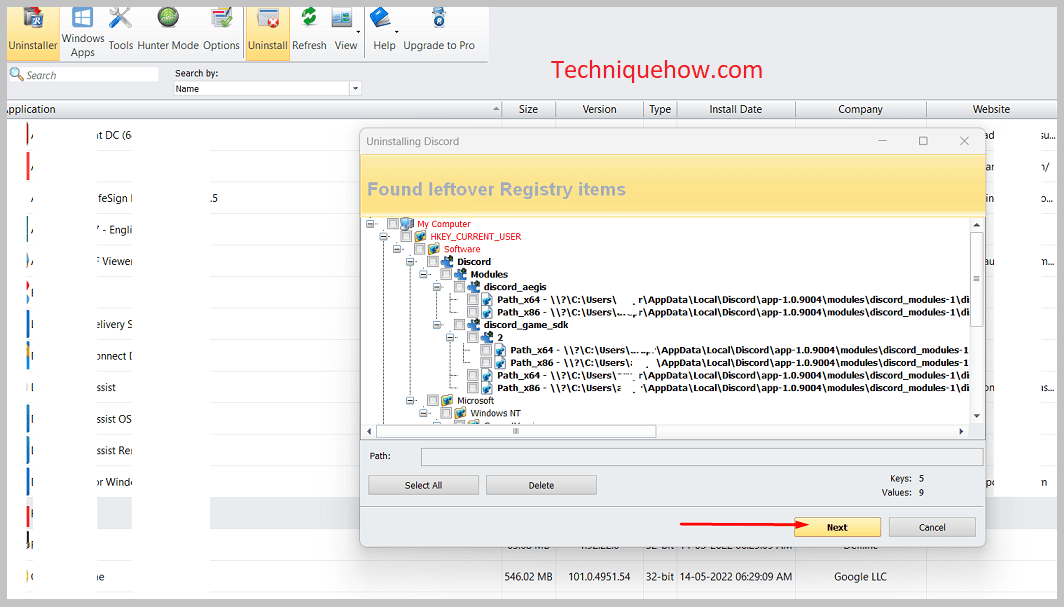Click the Microsoft key icon
This screenshot has height=607, width=1064.
447,400
